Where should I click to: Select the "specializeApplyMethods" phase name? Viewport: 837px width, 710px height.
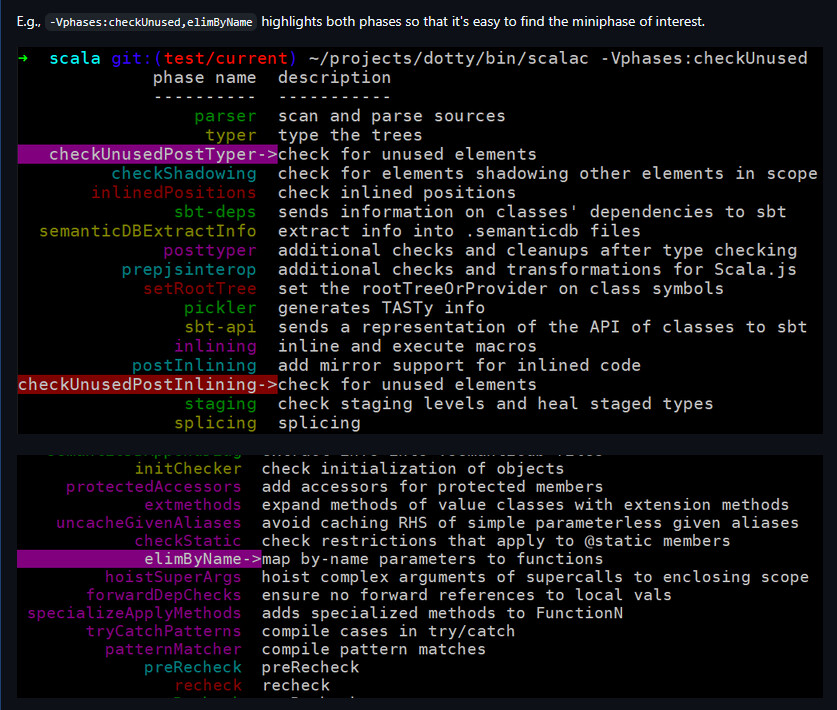(x=134, y=613)
